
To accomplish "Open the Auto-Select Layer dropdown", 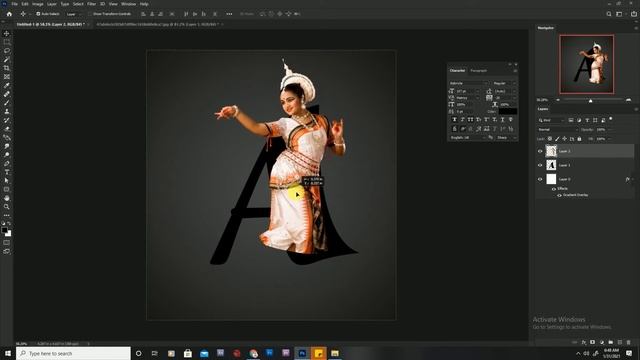I will point(73,14).
